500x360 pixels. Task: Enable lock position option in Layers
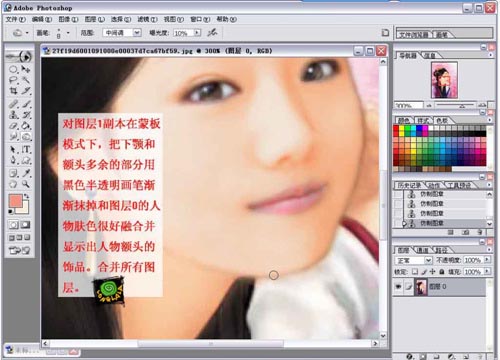pyautogui.click(x=432, y=272)
